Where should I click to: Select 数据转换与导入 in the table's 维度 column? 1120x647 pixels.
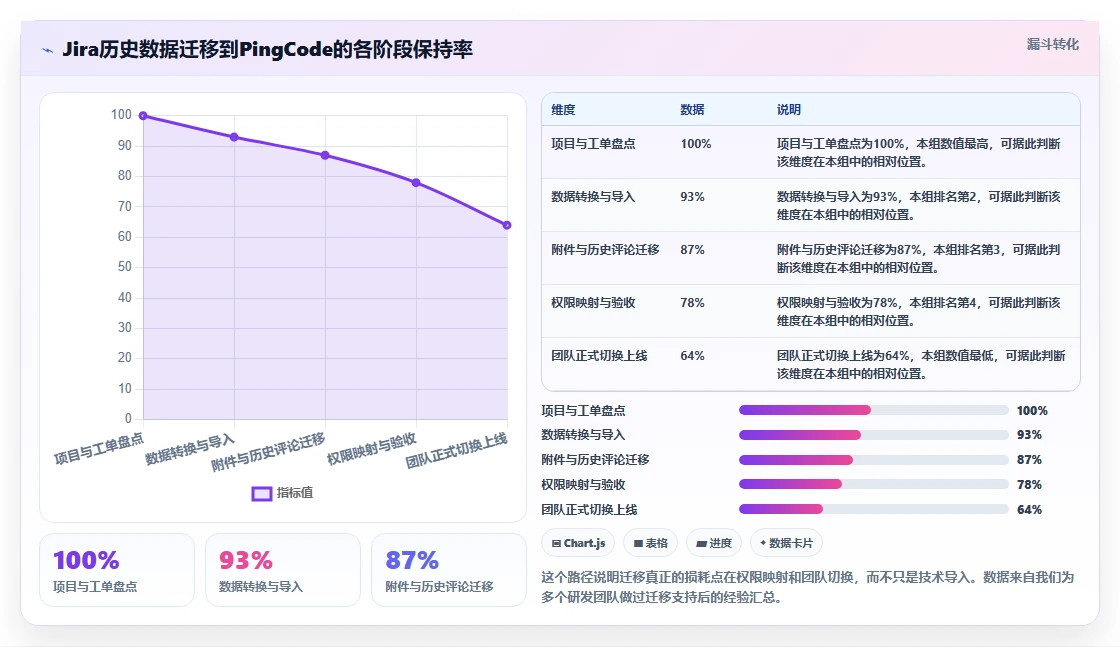[593, 196]
